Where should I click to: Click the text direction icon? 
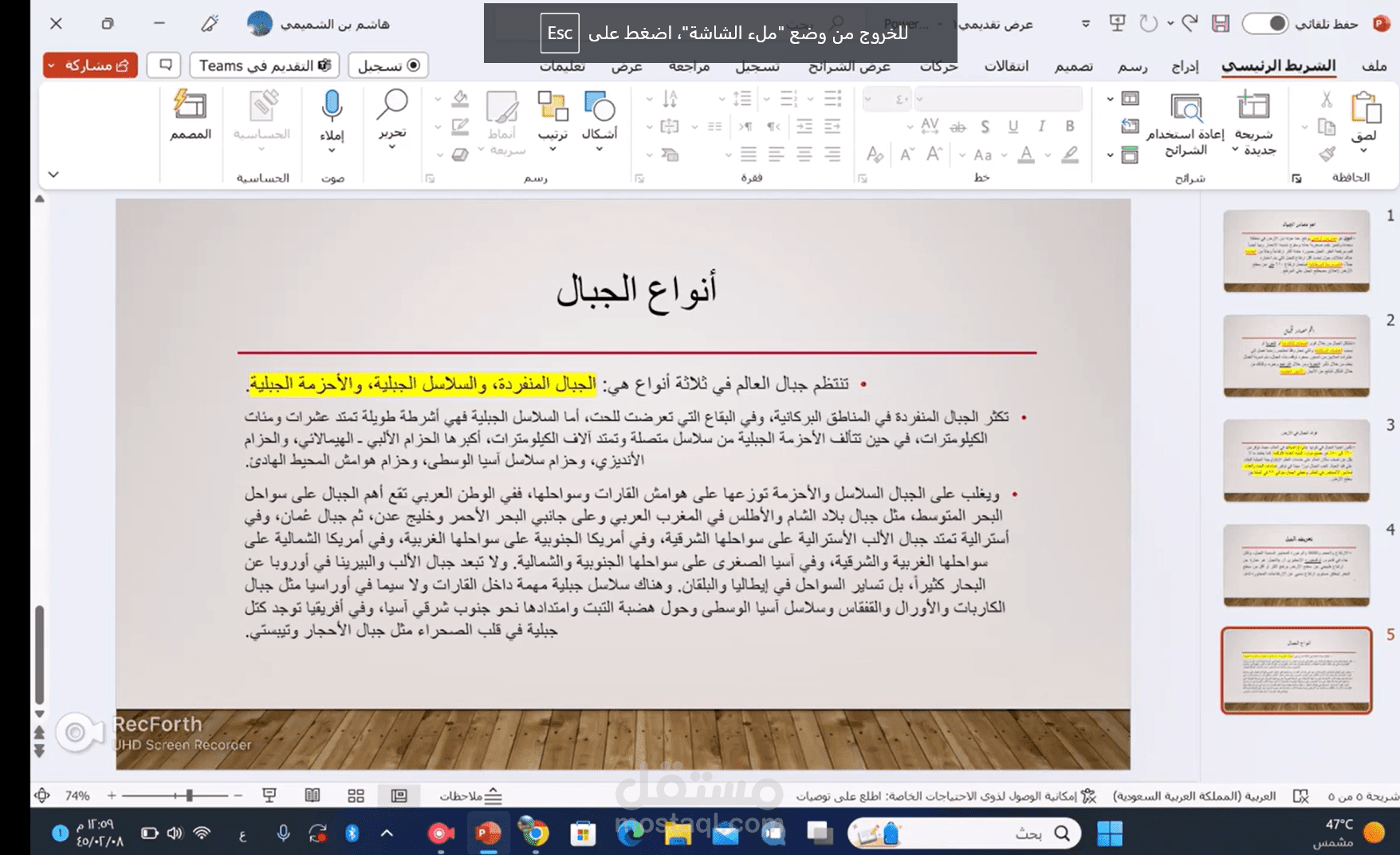(670, 99)
